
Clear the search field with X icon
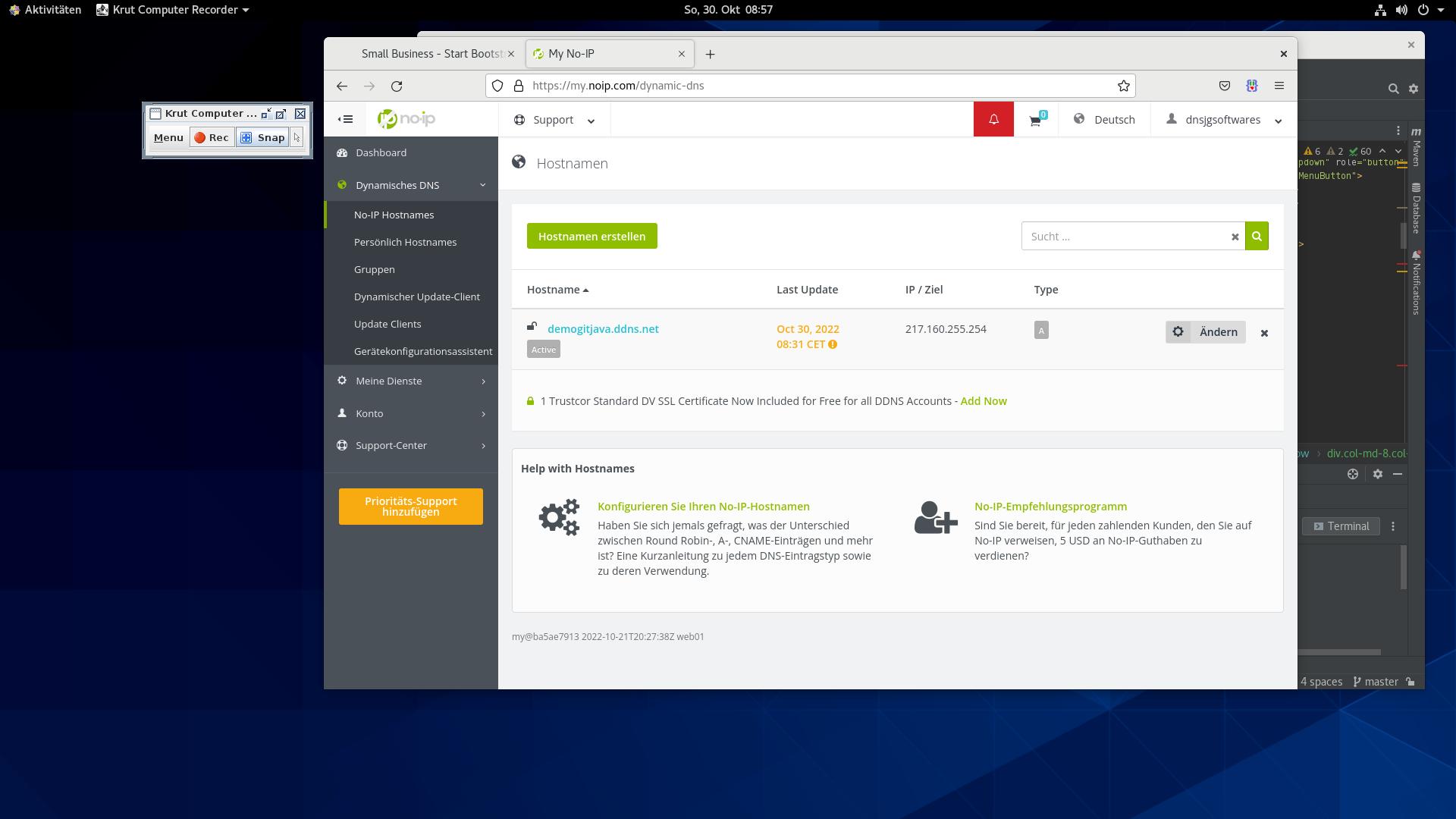[x=1235, y=237]
